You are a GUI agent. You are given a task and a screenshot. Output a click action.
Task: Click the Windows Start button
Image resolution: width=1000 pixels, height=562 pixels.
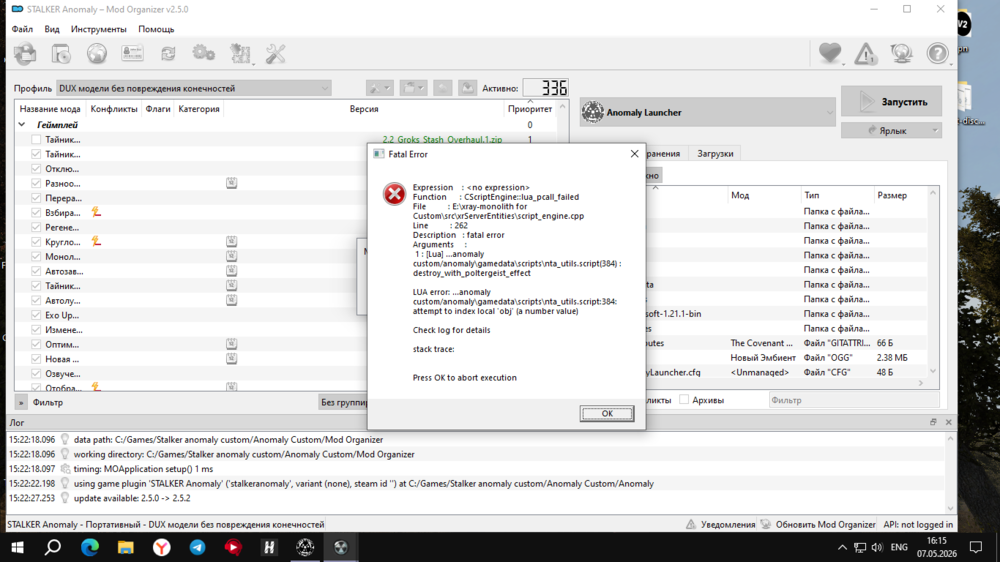click(18, 547)
